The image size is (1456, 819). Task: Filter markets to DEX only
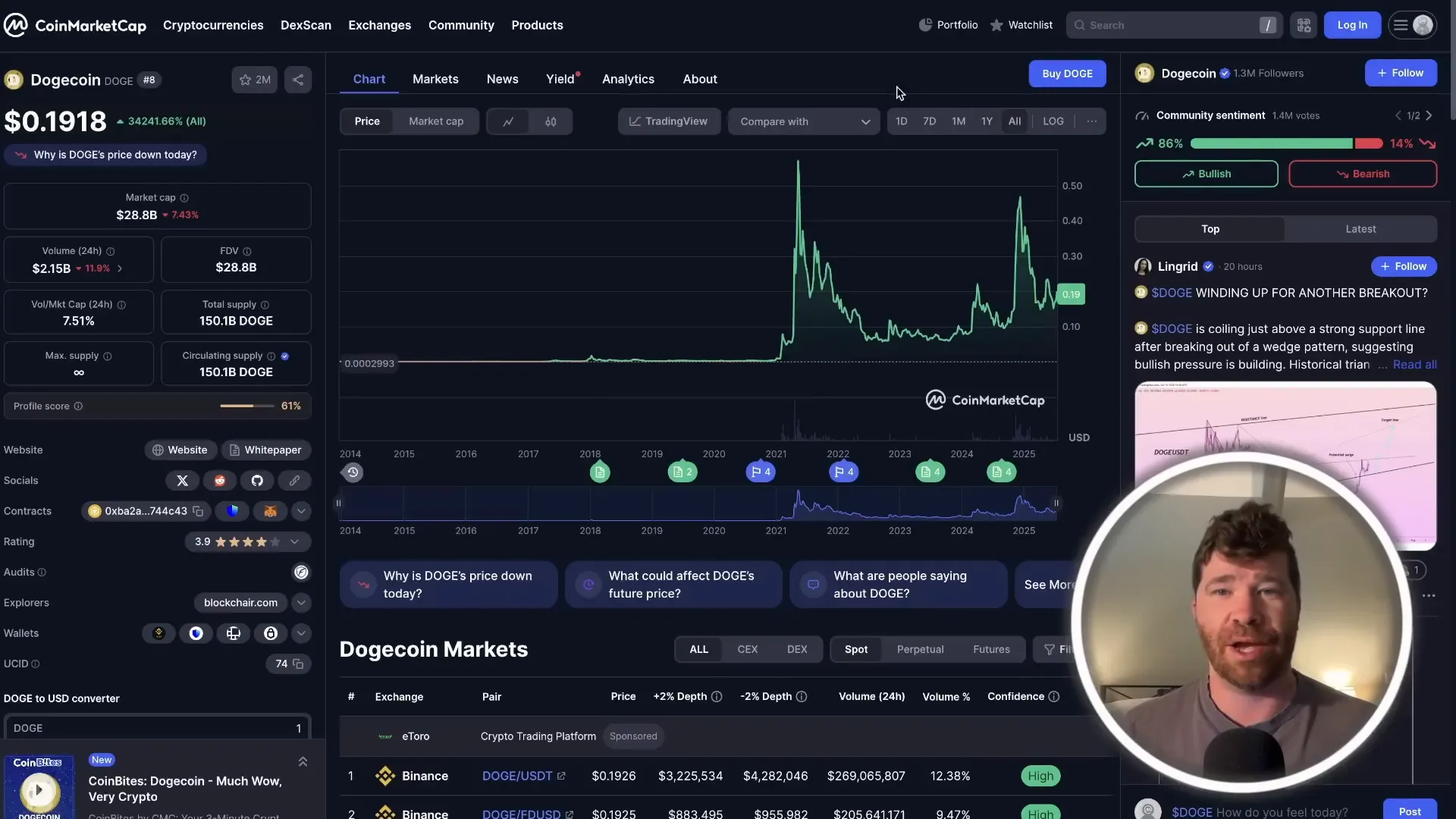point(797,650)
